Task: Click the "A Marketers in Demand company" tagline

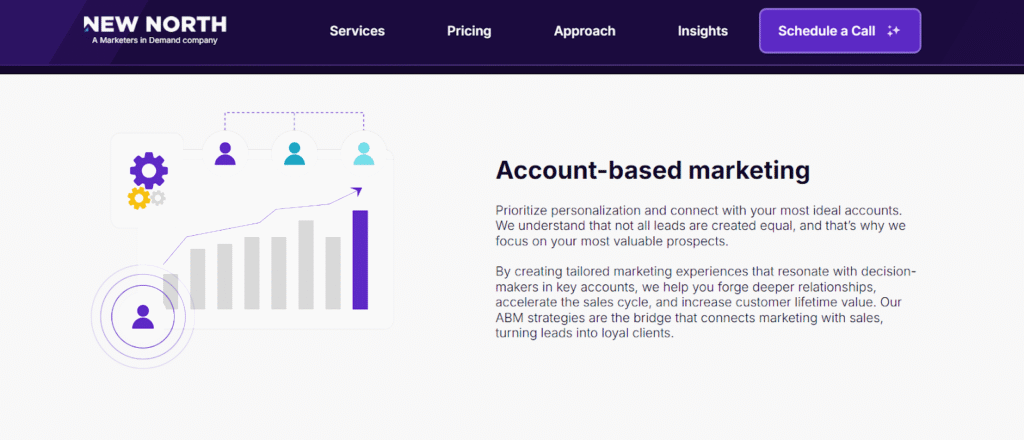Action: pyautogui.click(x=154, y=41)
